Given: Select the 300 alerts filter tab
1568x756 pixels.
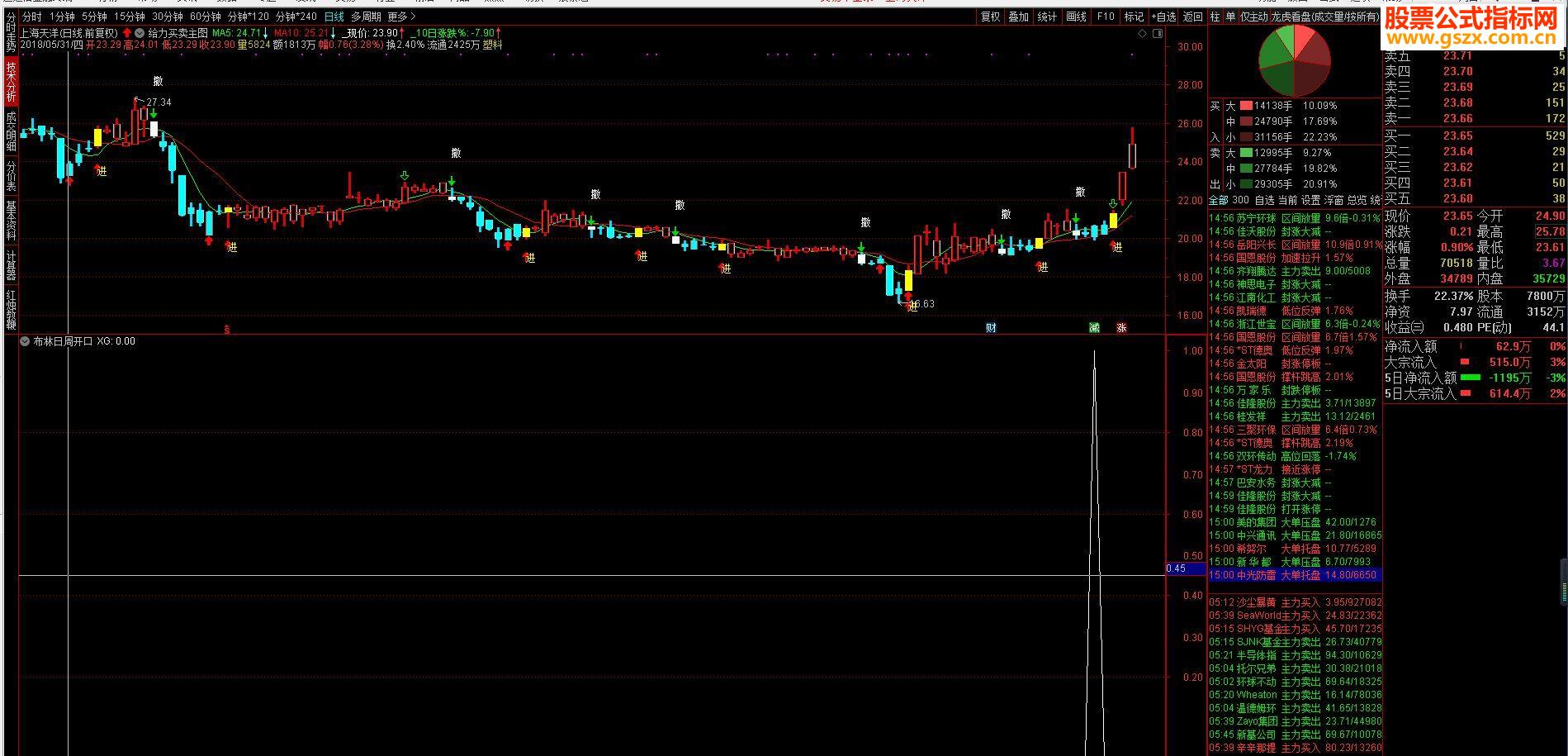Looking at the screenshot, I should click(1240, 200).
